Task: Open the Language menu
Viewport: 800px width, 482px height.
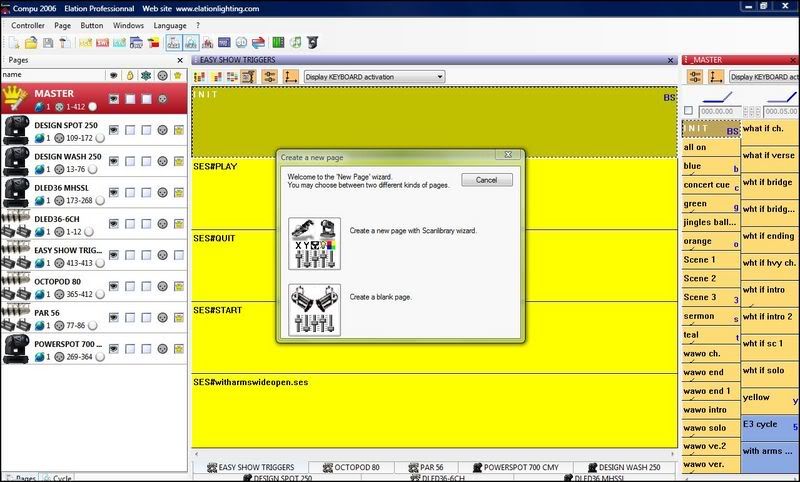Action: point(170,26)
